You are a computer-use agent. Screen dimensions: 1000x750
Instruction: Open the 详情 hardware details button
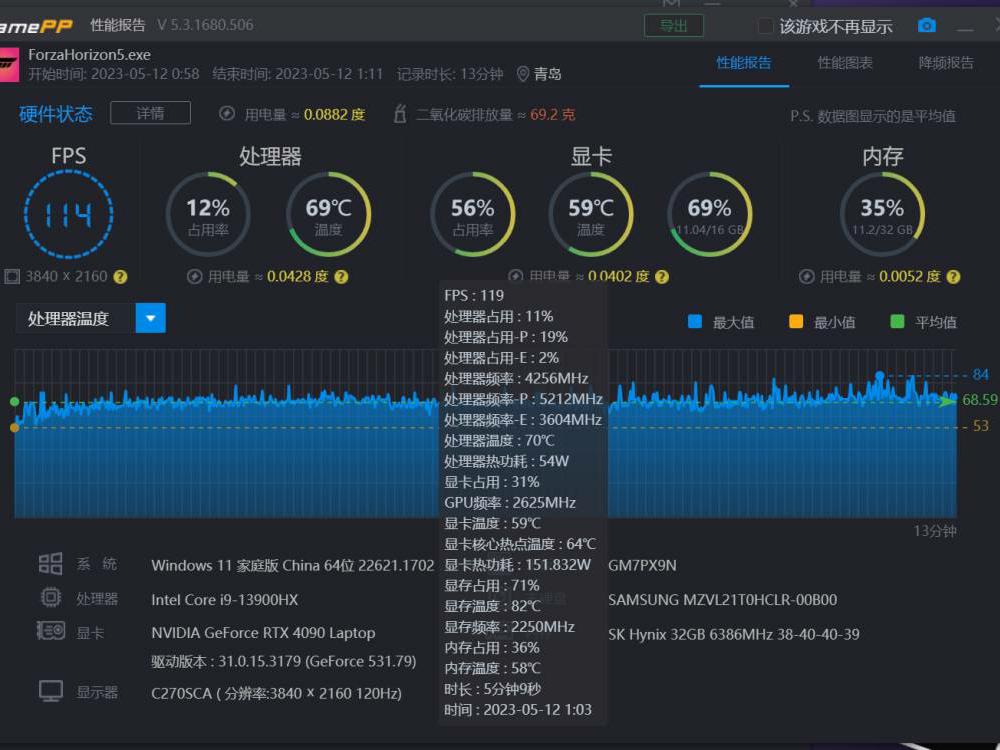pos(151,113)
